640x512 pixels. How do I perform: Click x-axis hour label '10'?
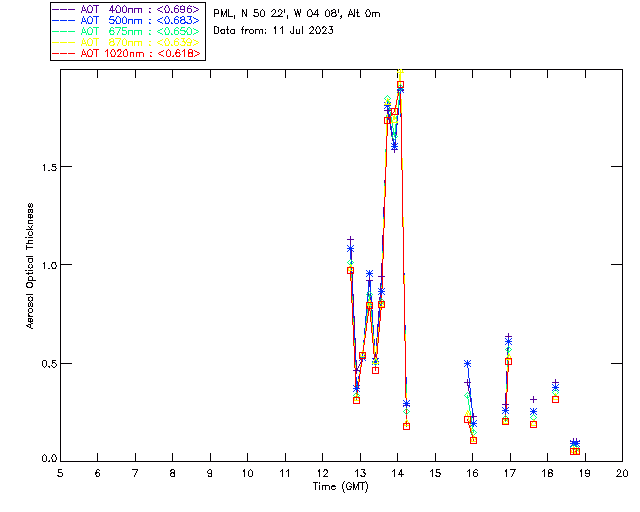[x=247, y=473]
